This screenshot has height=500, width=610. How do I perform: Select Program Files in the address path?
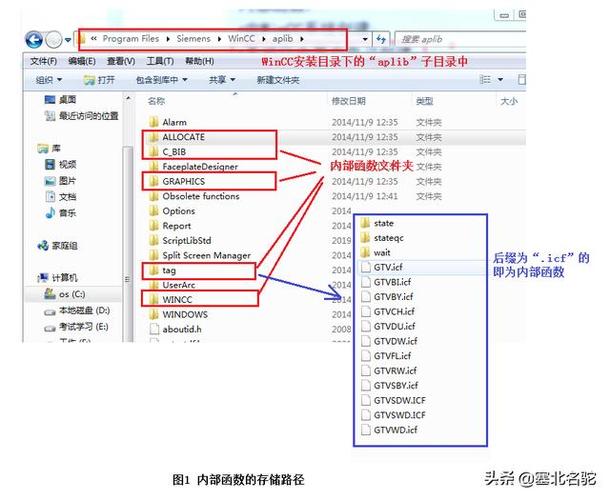(x=131, y=39)
